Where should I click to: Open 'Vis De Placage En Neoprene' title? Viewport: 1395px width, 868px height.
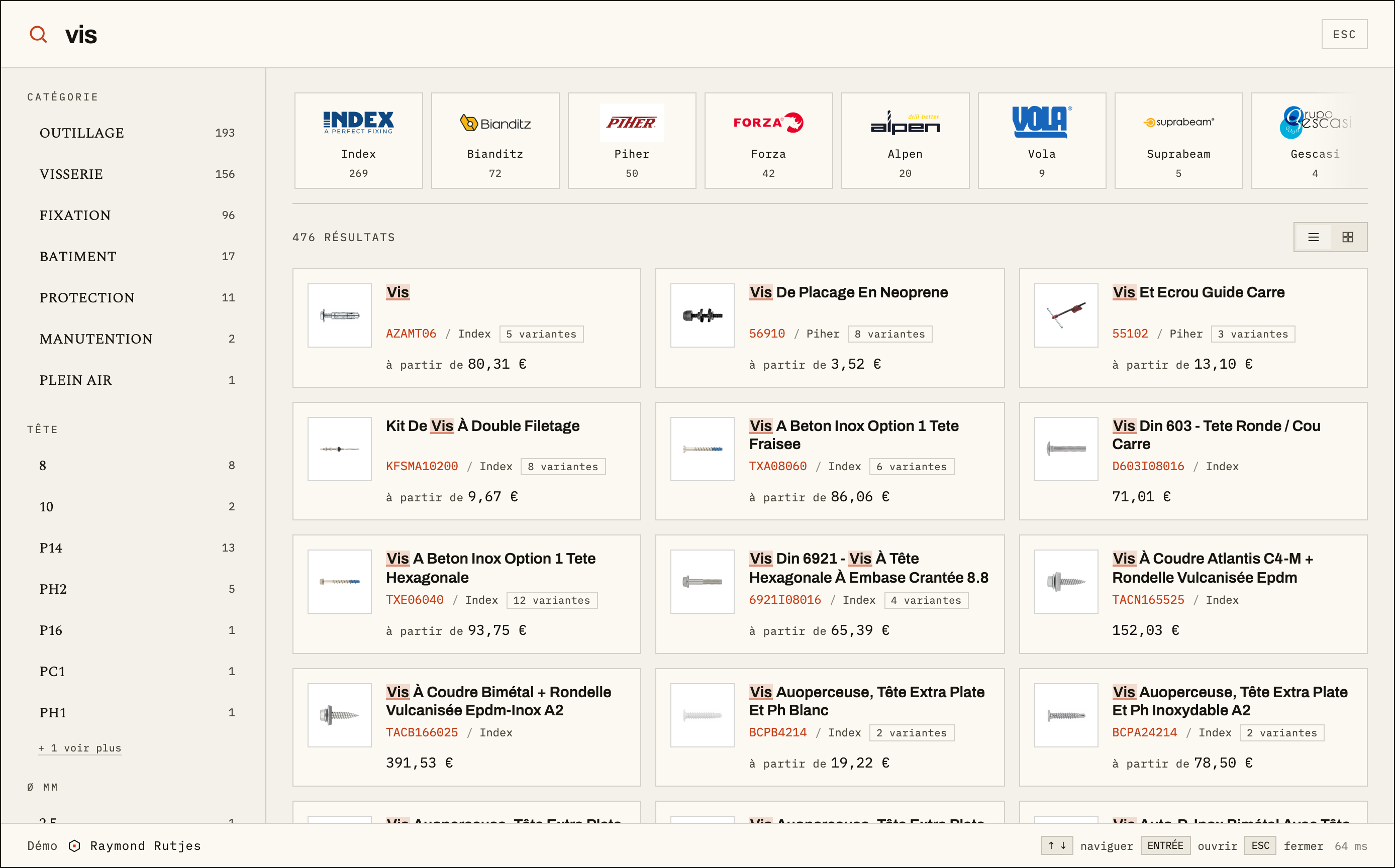pyautogui.click(x=848, y=292)
